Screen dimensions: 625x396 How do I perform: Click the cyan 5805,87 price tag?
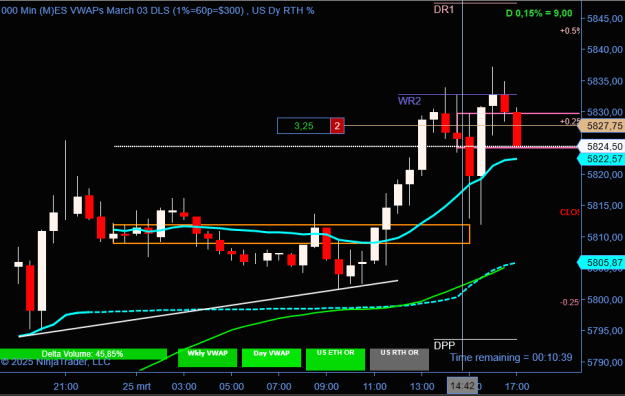coord(601,262)
